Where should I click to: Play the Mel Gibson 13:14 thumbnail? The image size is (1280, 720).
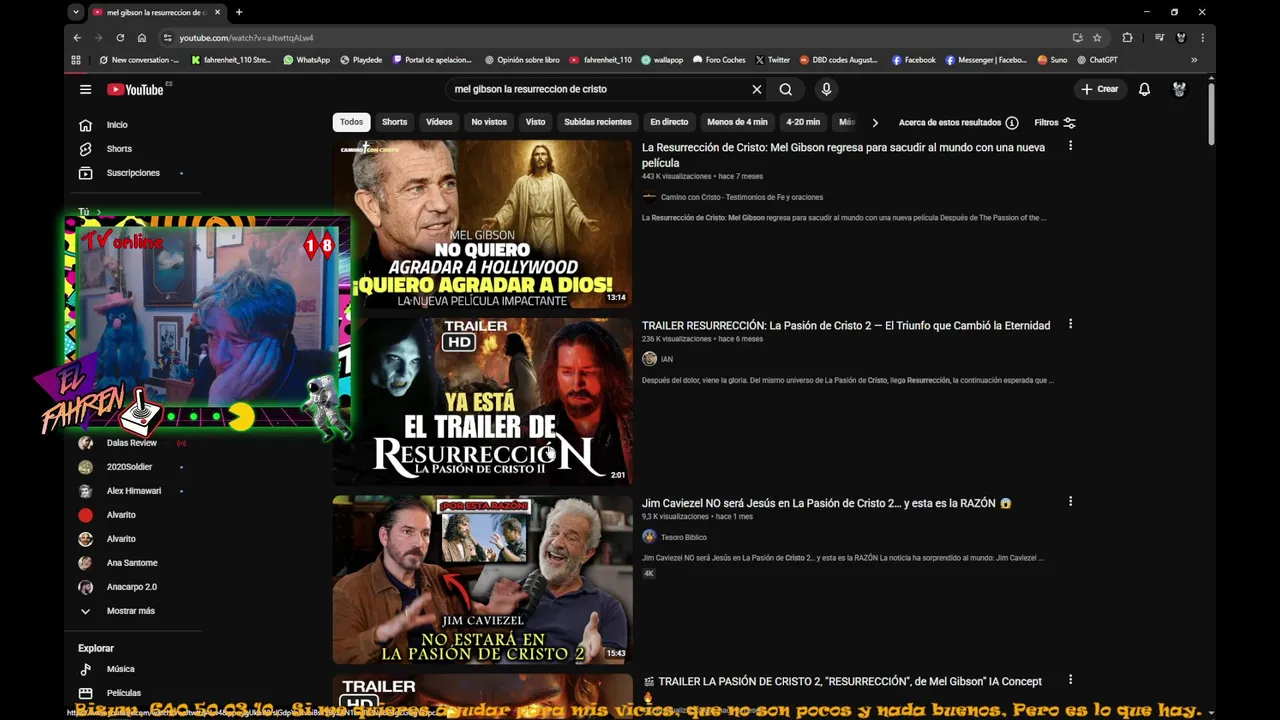pos(483,223)
